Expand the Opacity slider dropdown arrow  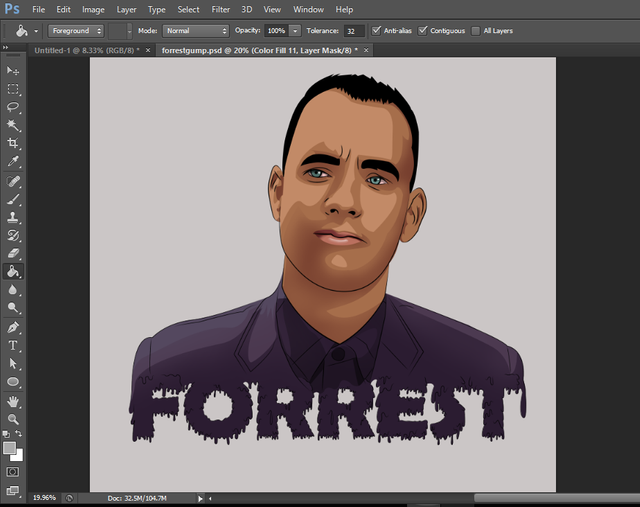tap(295, 31)
